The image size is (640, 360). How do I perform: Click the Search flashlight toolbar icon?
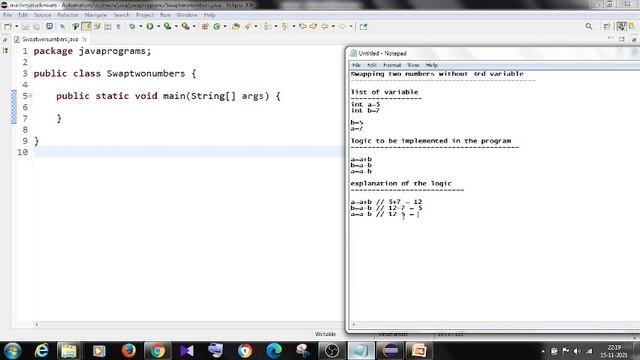[x=247, y=27]
